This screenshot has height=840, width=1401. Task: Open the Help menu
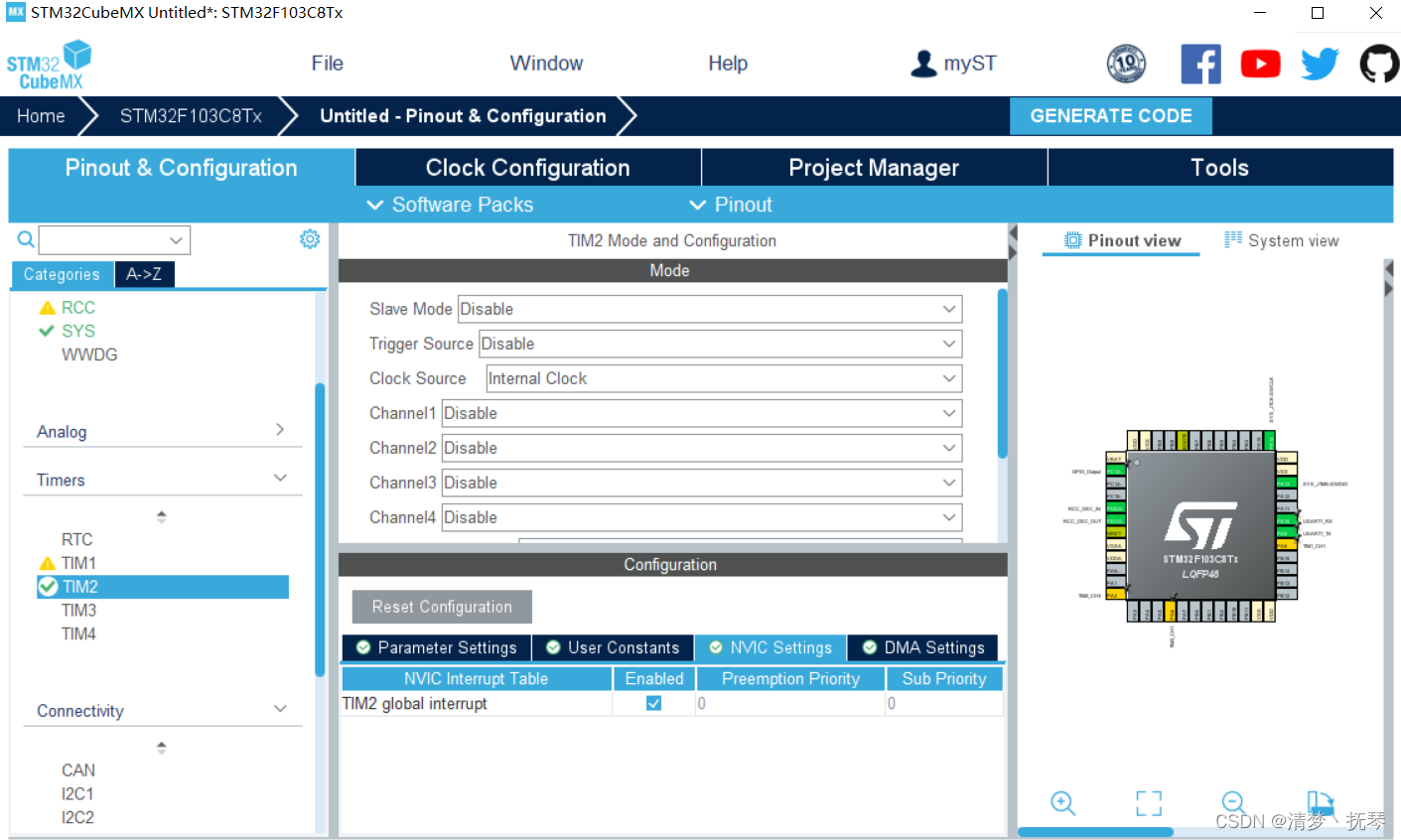click(728, 64)
